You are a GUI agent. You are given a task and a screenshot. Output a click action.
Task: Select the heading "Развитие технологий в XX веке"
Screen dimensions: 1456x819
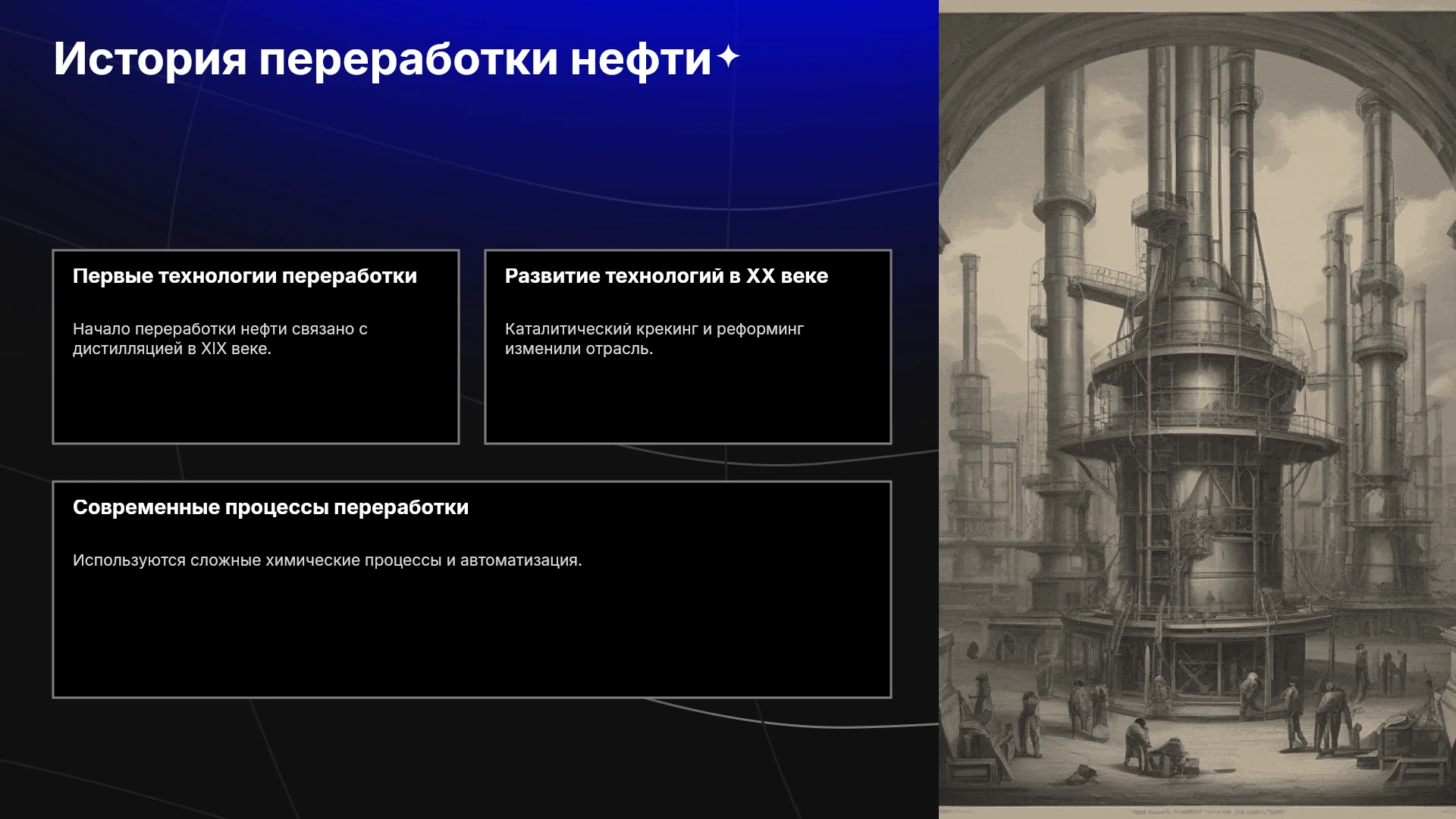point(667,276)
